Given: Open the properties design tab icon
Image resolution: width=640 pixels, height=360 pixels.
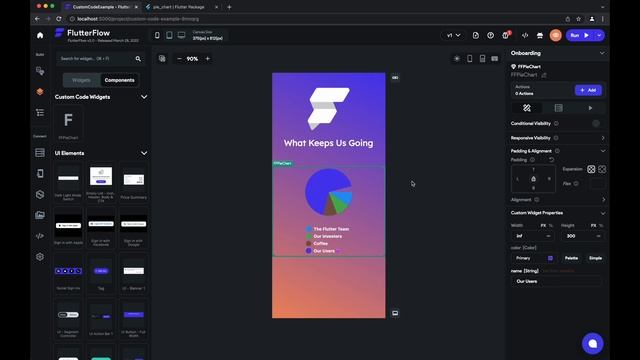Looking at the screenshot, I should [x=527, y=108].
